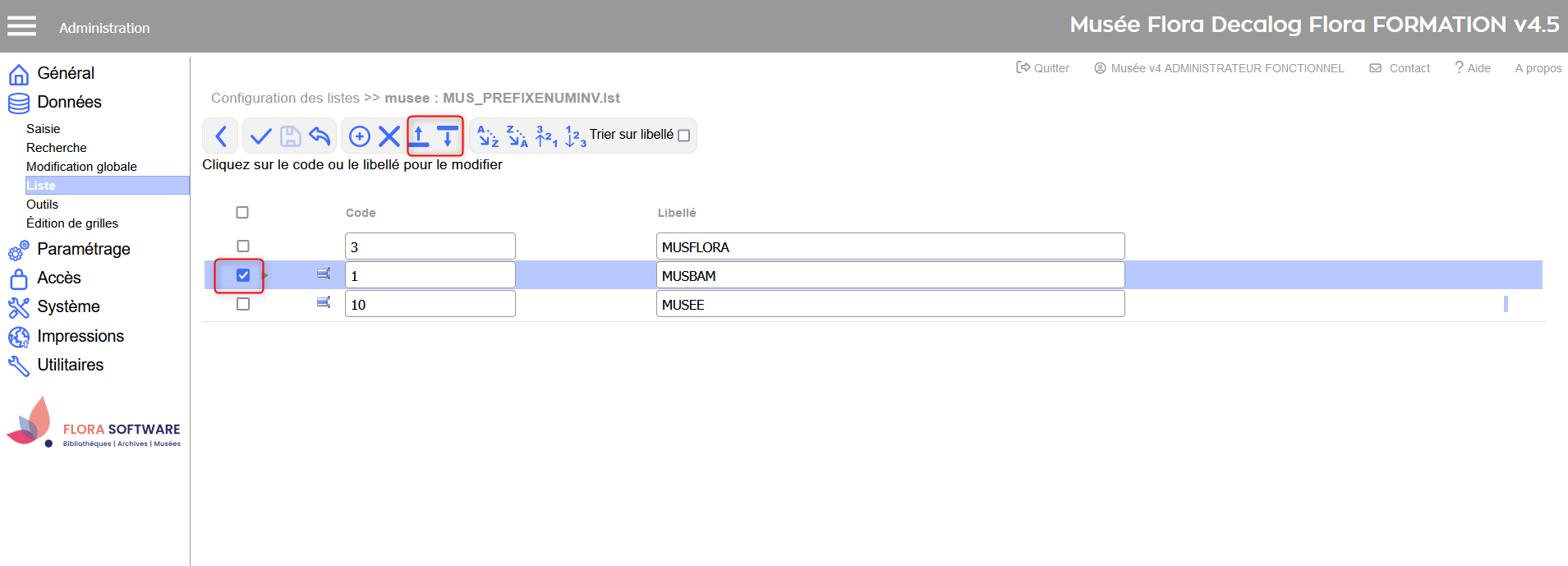Add a new list entry with plus icon
The image size is (1568, 566).
tap(360, 136)
